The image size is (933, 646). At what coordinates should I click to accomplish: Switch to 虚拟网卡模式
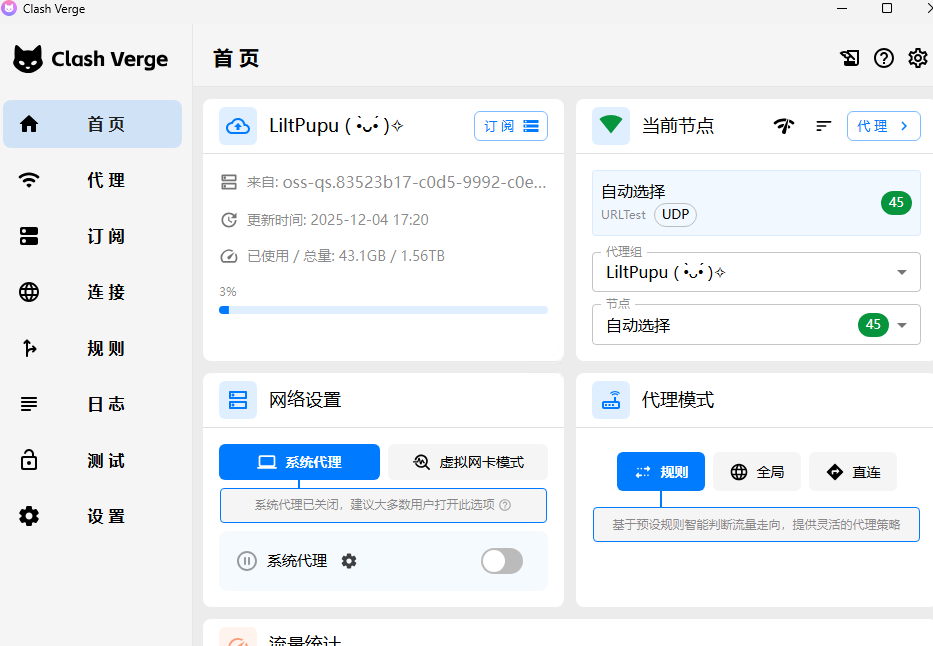click(x=468, y=462)
